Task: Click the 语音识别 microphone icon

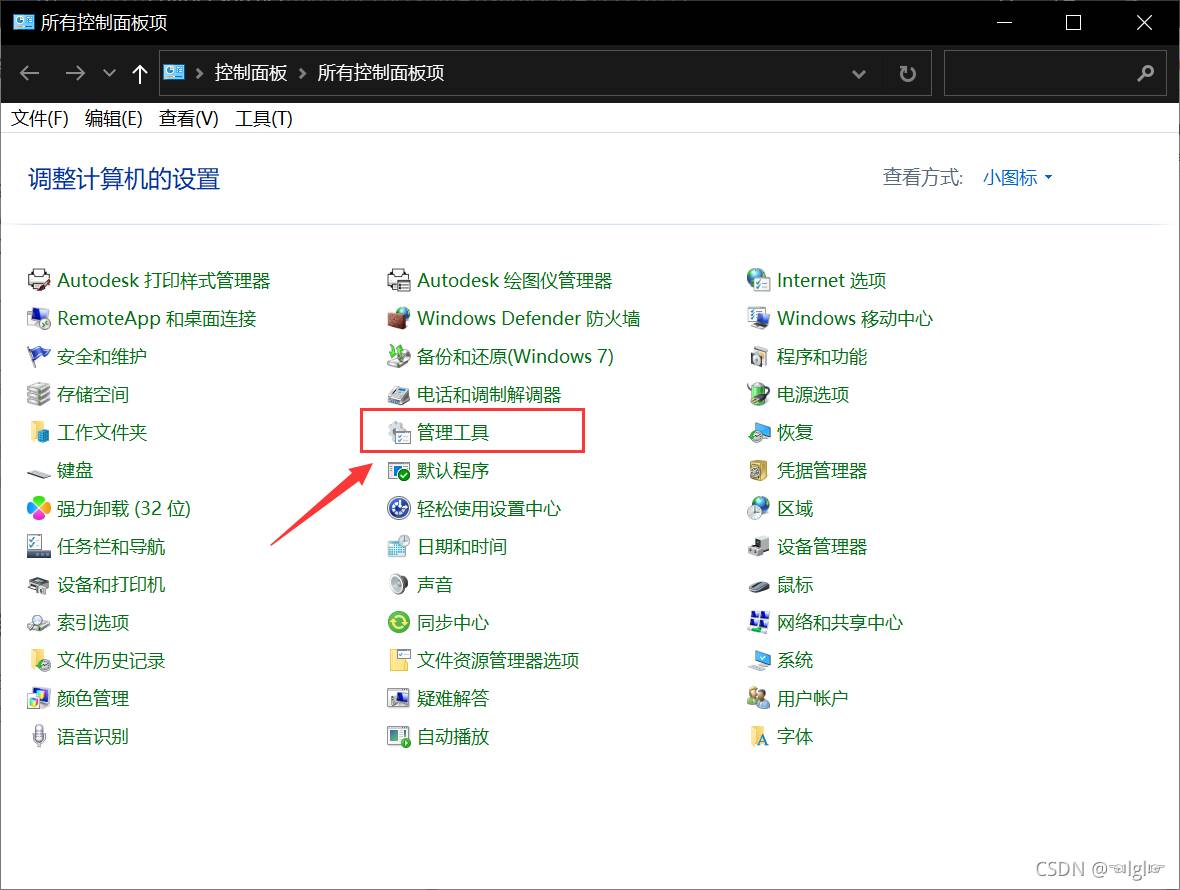Action: [x=39, y=737]
